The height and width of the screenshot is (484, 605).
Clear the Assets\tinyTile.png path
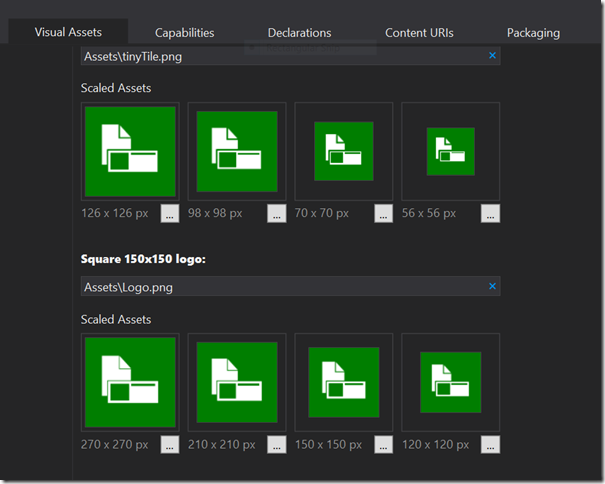coord(492,56)
